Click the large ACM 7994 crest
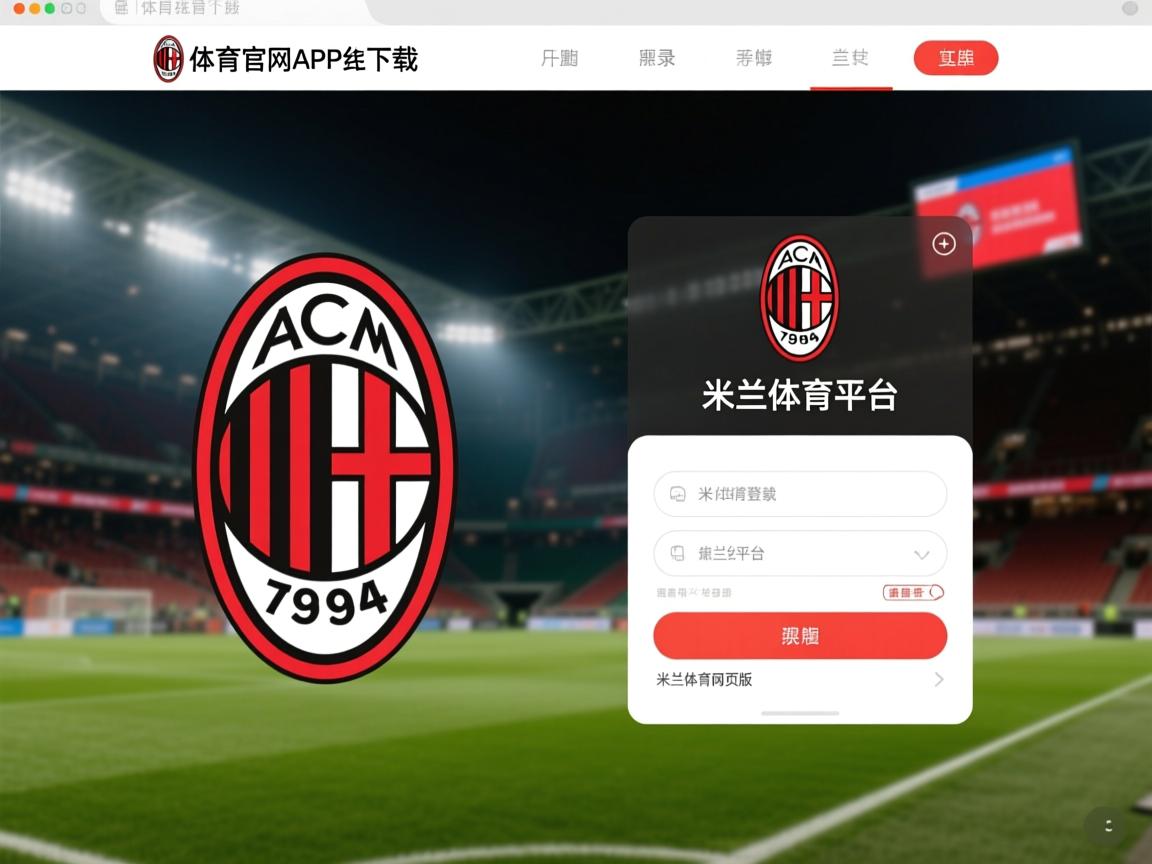The width and height of the screenshot is (1152, 864). pyautogui.click(x=325, y=468)
